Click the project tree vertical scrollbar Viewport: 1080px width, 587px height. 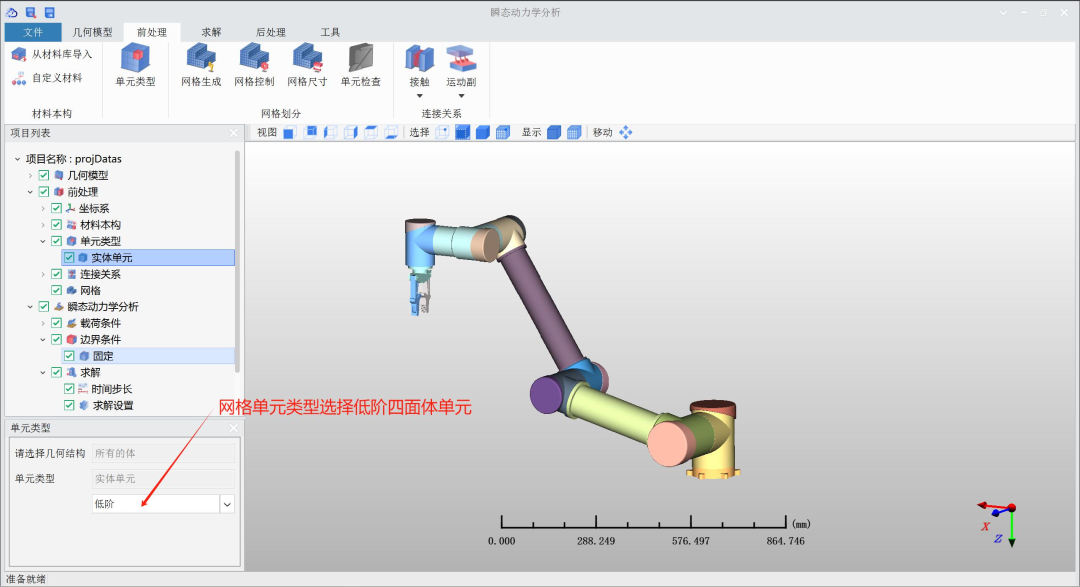tap(238, 262)
